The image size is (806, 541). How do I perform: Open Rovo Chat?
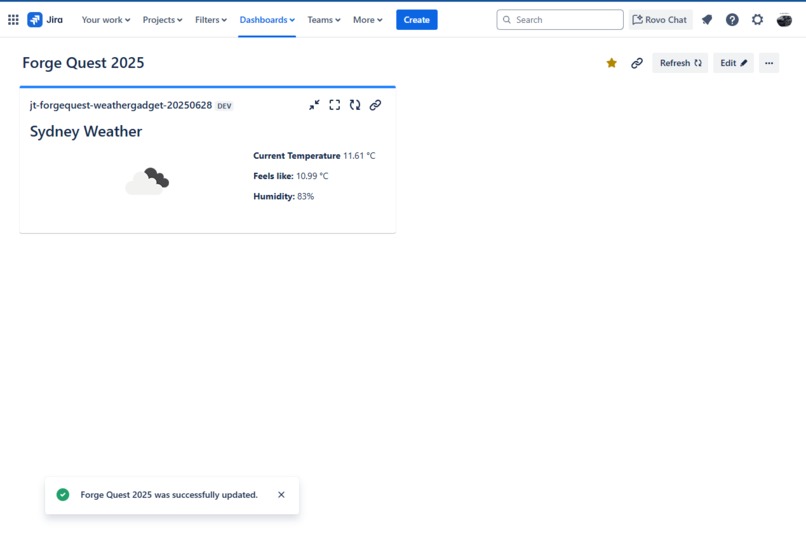click(660, 20)
